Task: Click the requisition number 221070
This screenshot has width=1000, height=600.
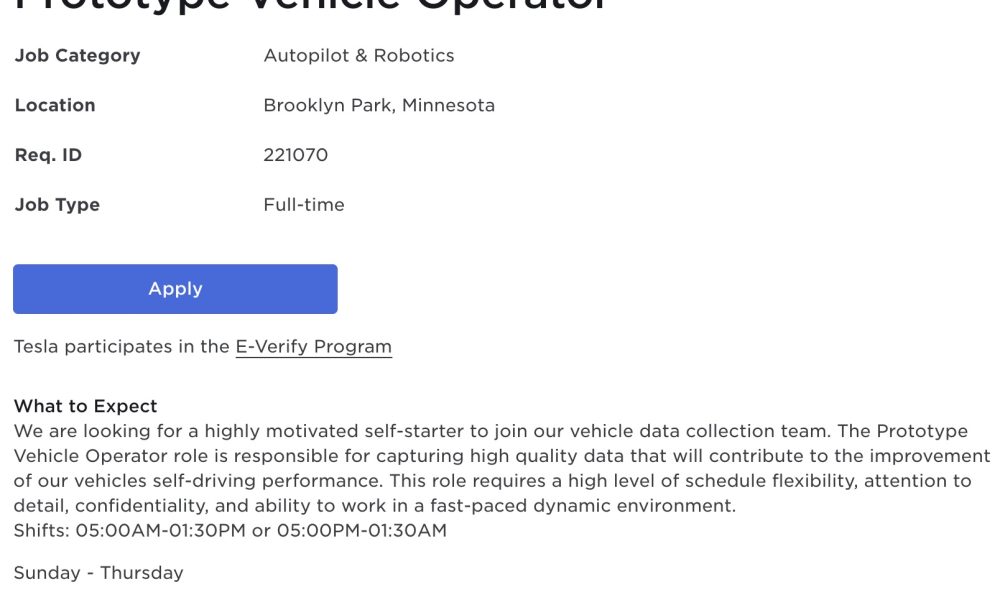Action: (296, 155)
